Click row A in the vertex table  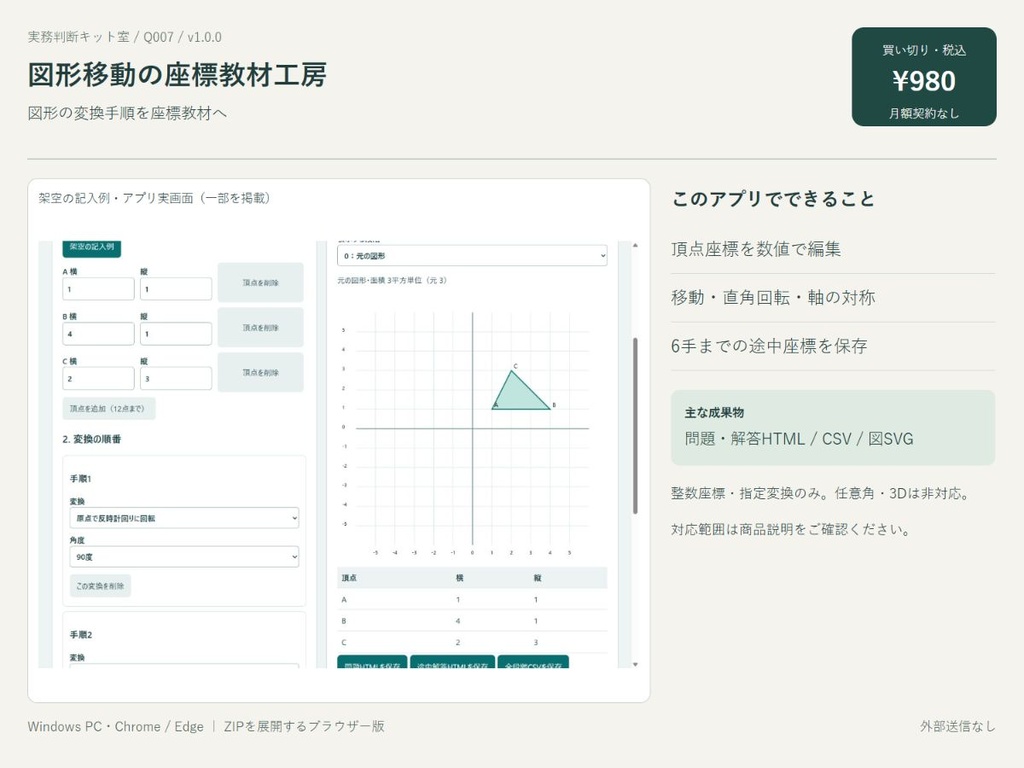tap(472, 600)
